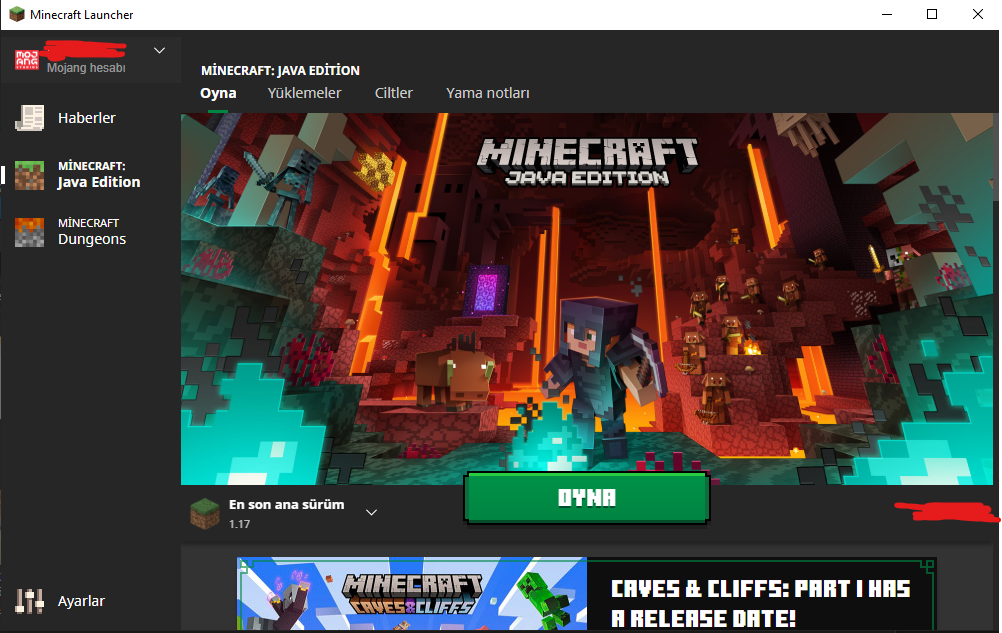
Task: Click the Mojang hesabı account label
Action: pyautogui.click(x=86, y=68)
